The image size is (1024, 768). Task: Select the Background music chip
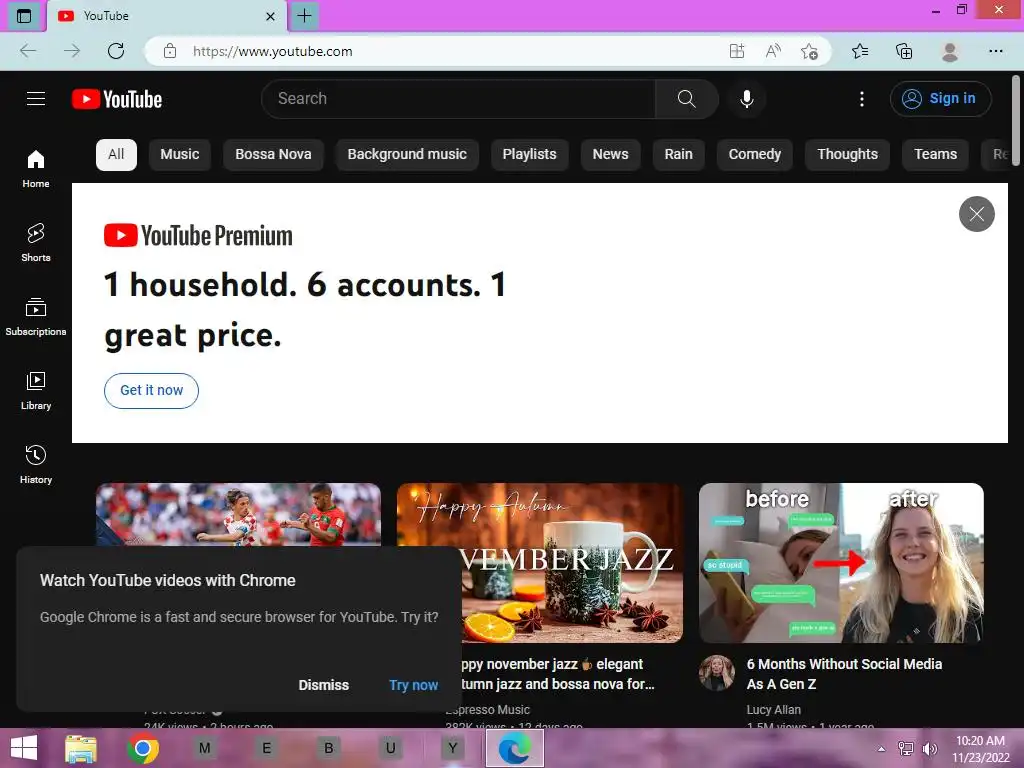(407, 155)
